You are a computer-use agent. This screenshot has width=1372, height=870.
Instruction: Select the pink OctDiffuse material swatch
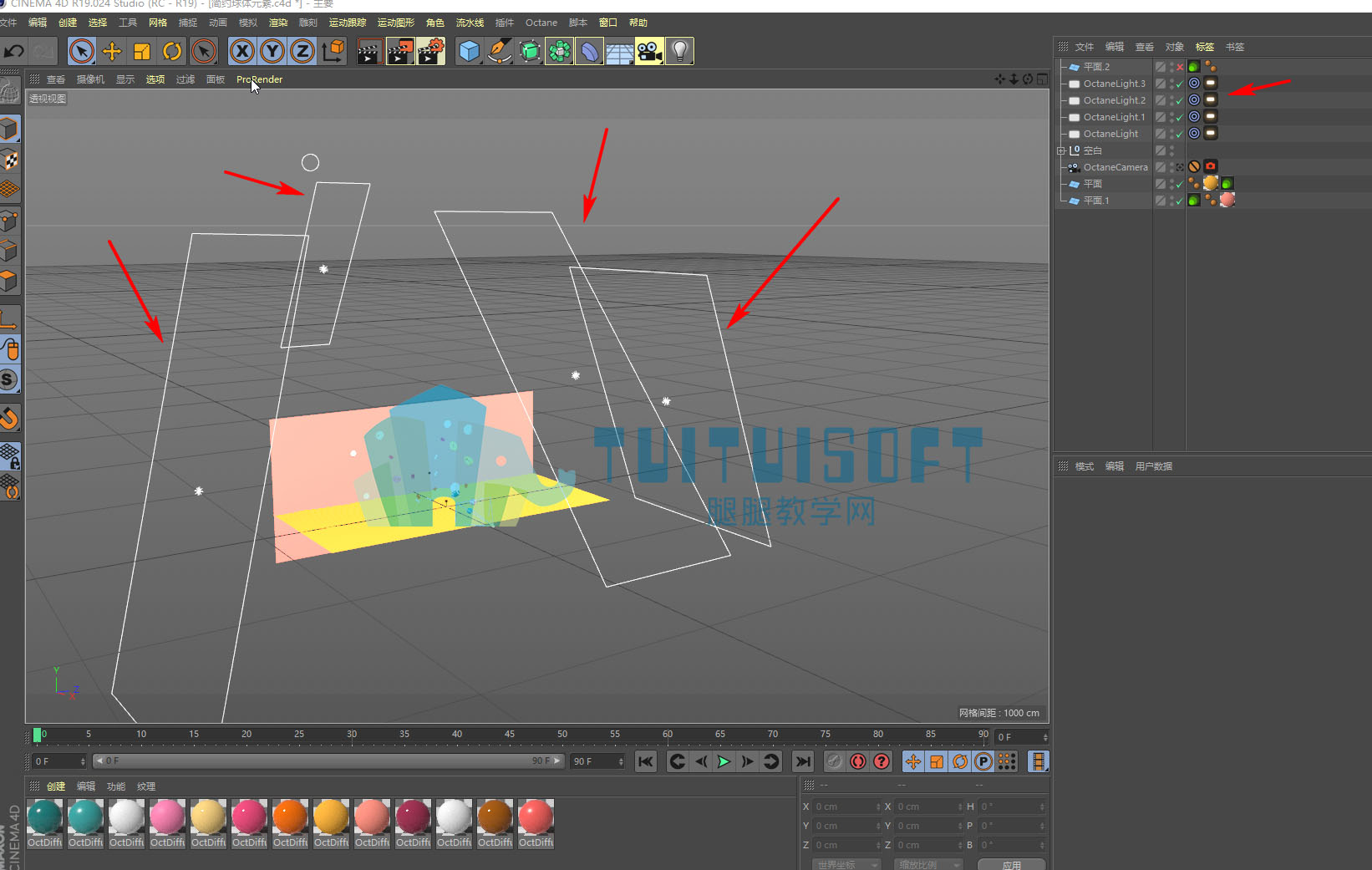click(x=167, y=817)
